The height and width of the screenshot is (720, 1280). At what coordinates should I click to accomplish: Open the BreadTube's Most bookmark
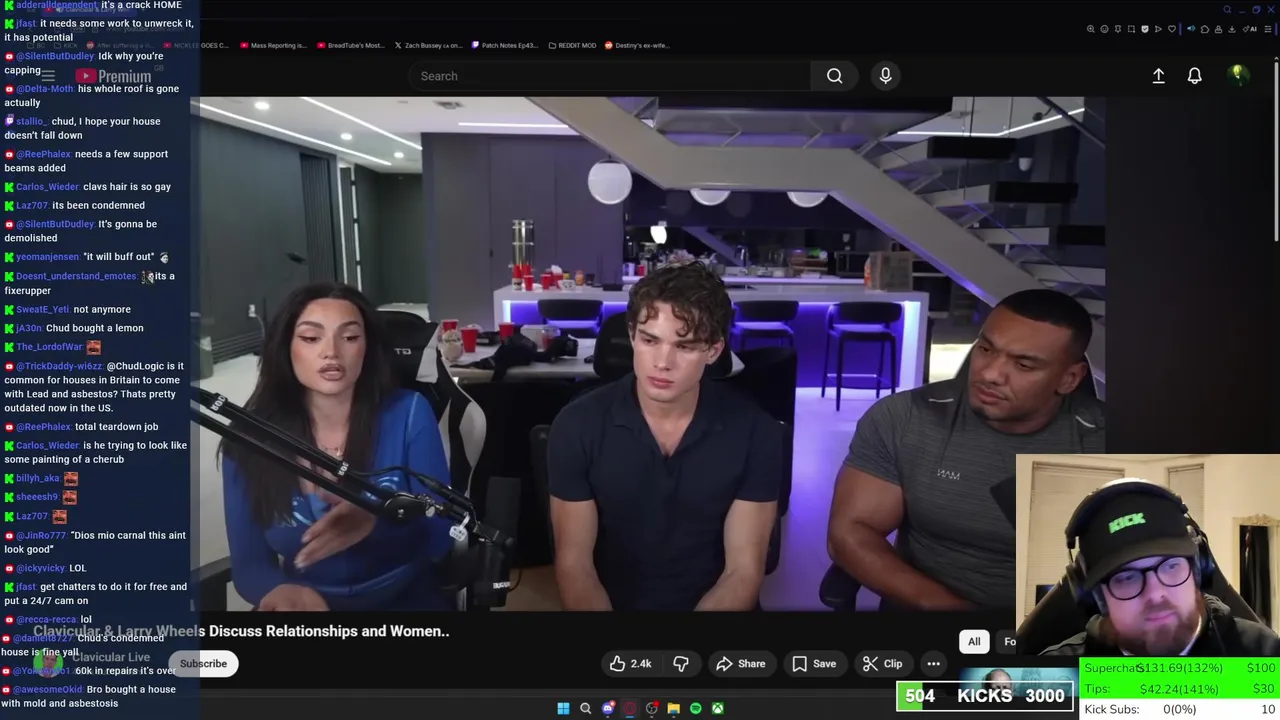pos(350,45)
